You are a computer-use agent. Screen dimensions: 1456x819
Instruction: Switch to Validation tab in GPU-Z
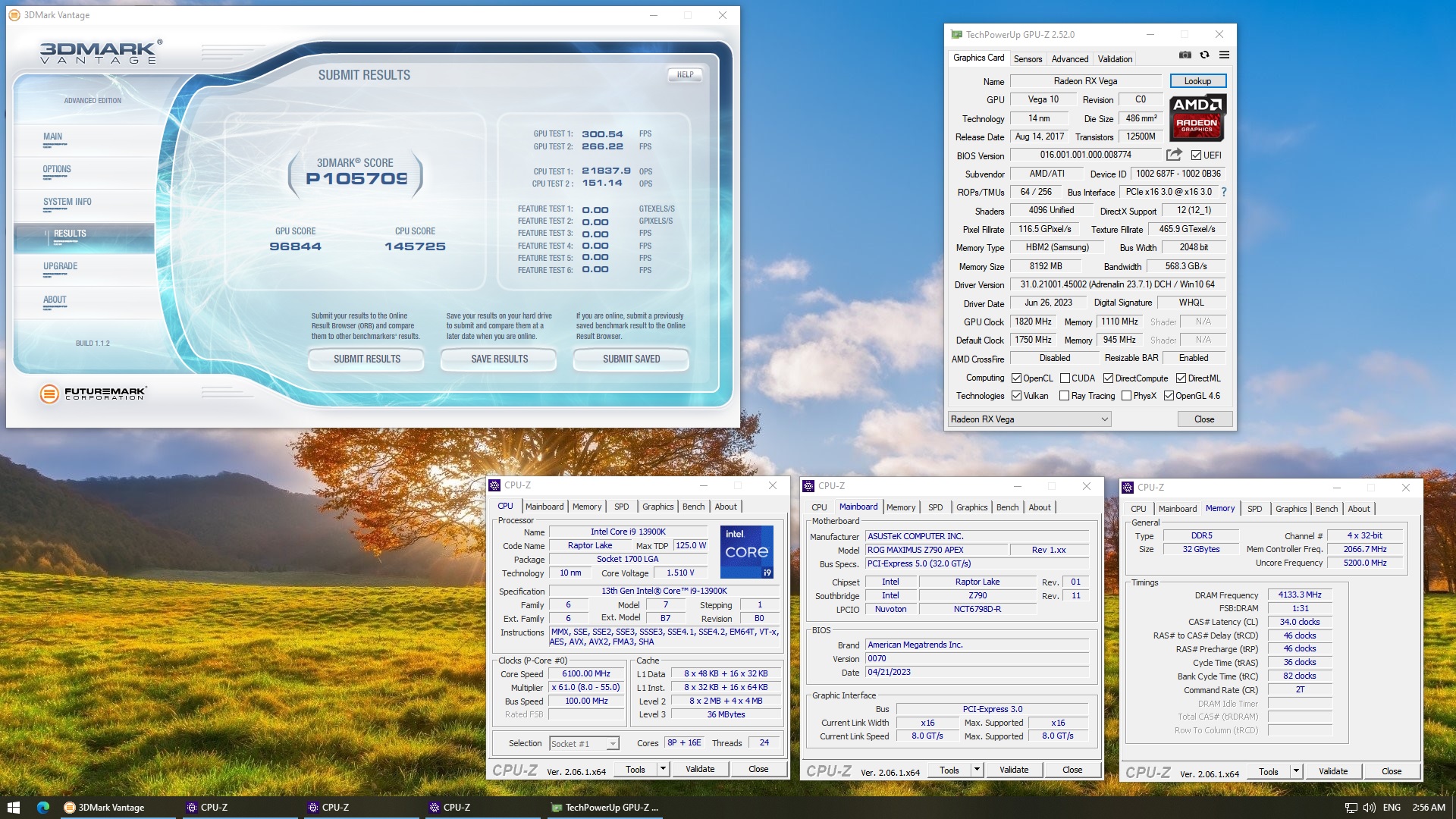point(1115,58)
